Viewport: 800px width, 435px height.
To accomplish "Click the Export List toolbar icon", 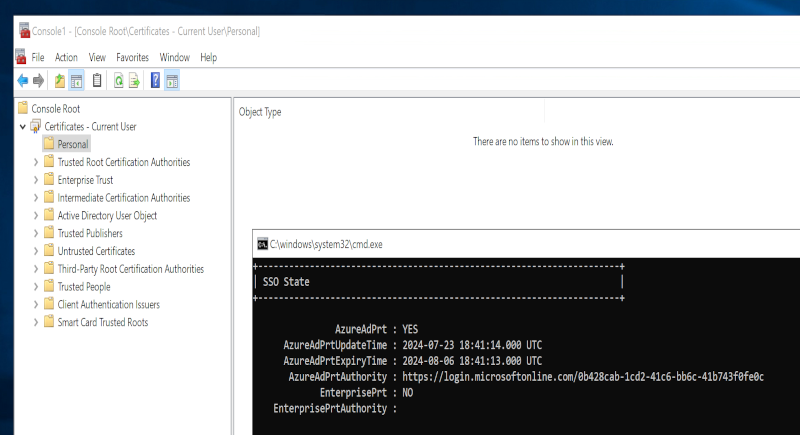I will 134,81.
